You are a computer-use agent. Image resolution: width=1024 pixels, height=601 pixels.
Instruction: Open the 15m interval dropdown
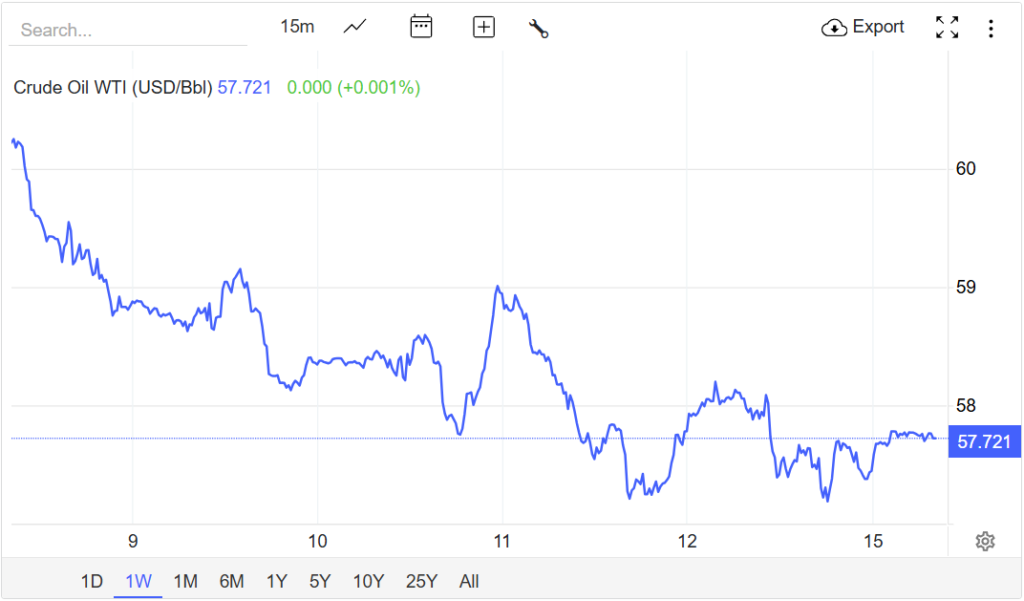(297, 27)
